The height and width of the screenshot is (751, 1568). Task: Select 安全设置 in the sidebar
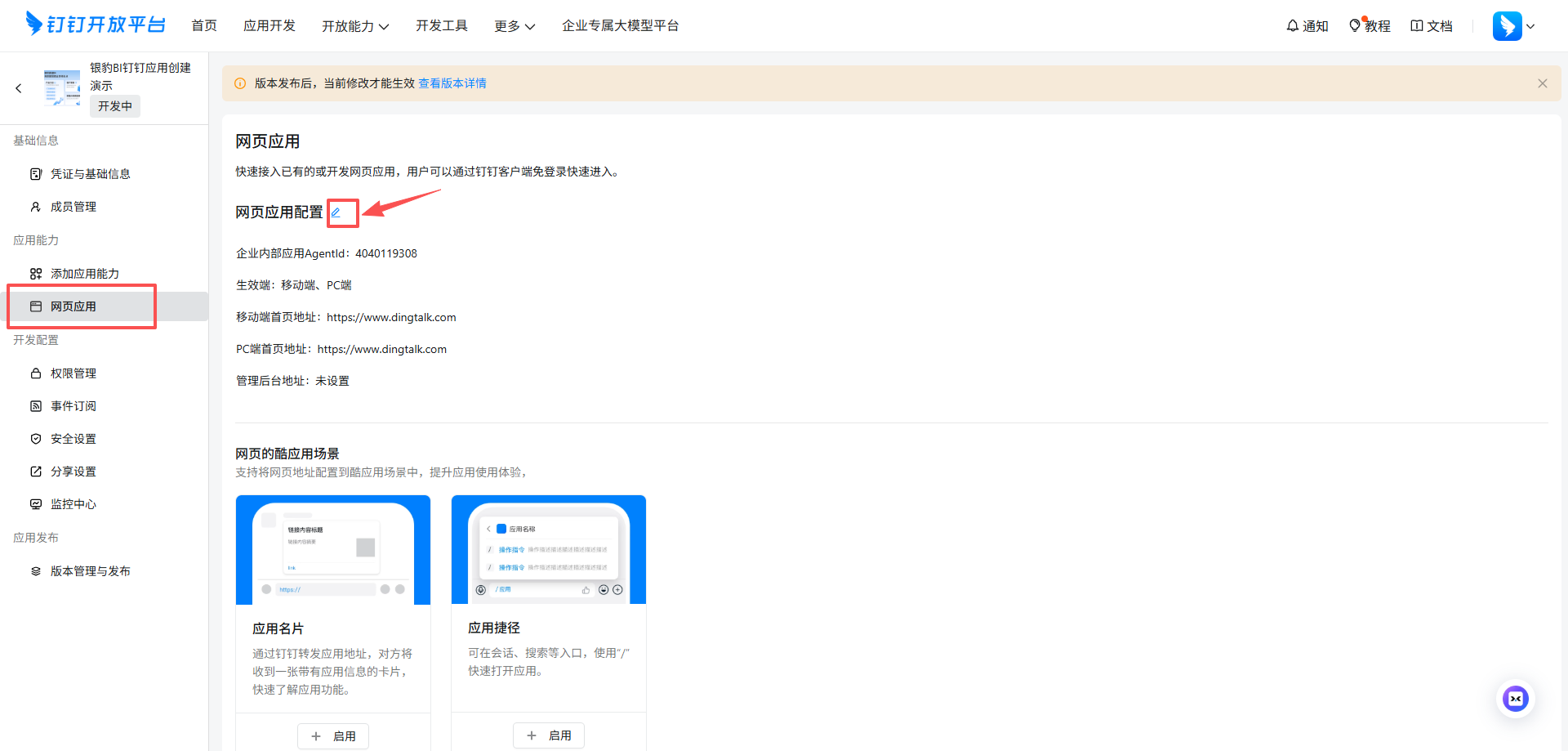coord(72,438)
